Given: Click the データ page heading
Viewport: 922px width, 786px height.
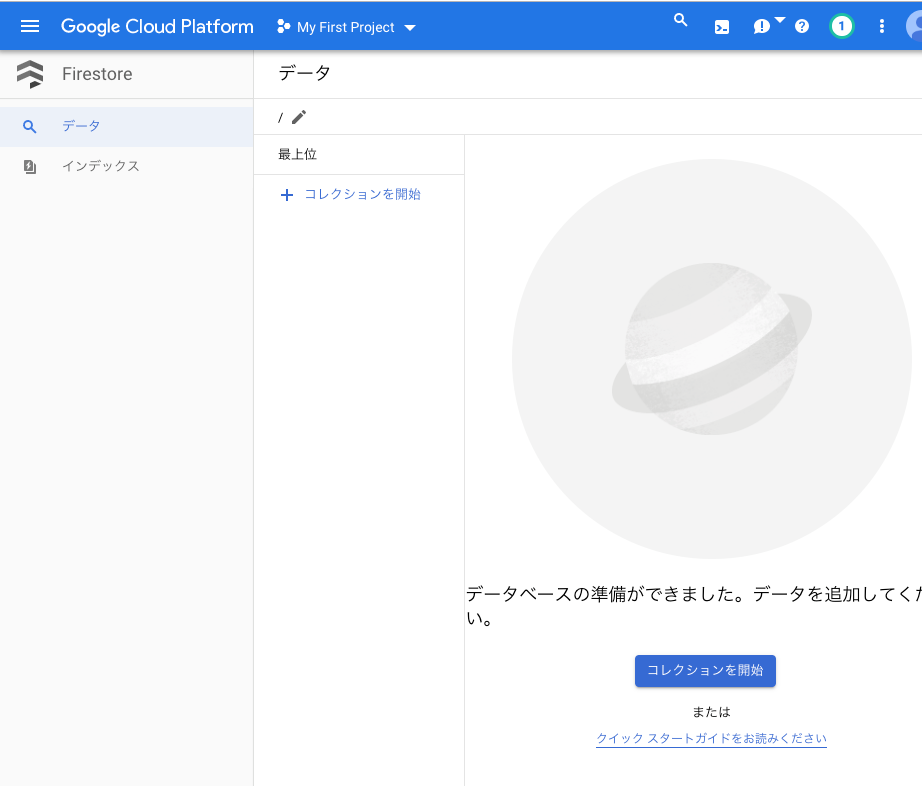Looking at the screenshot, I should [304, 73].
